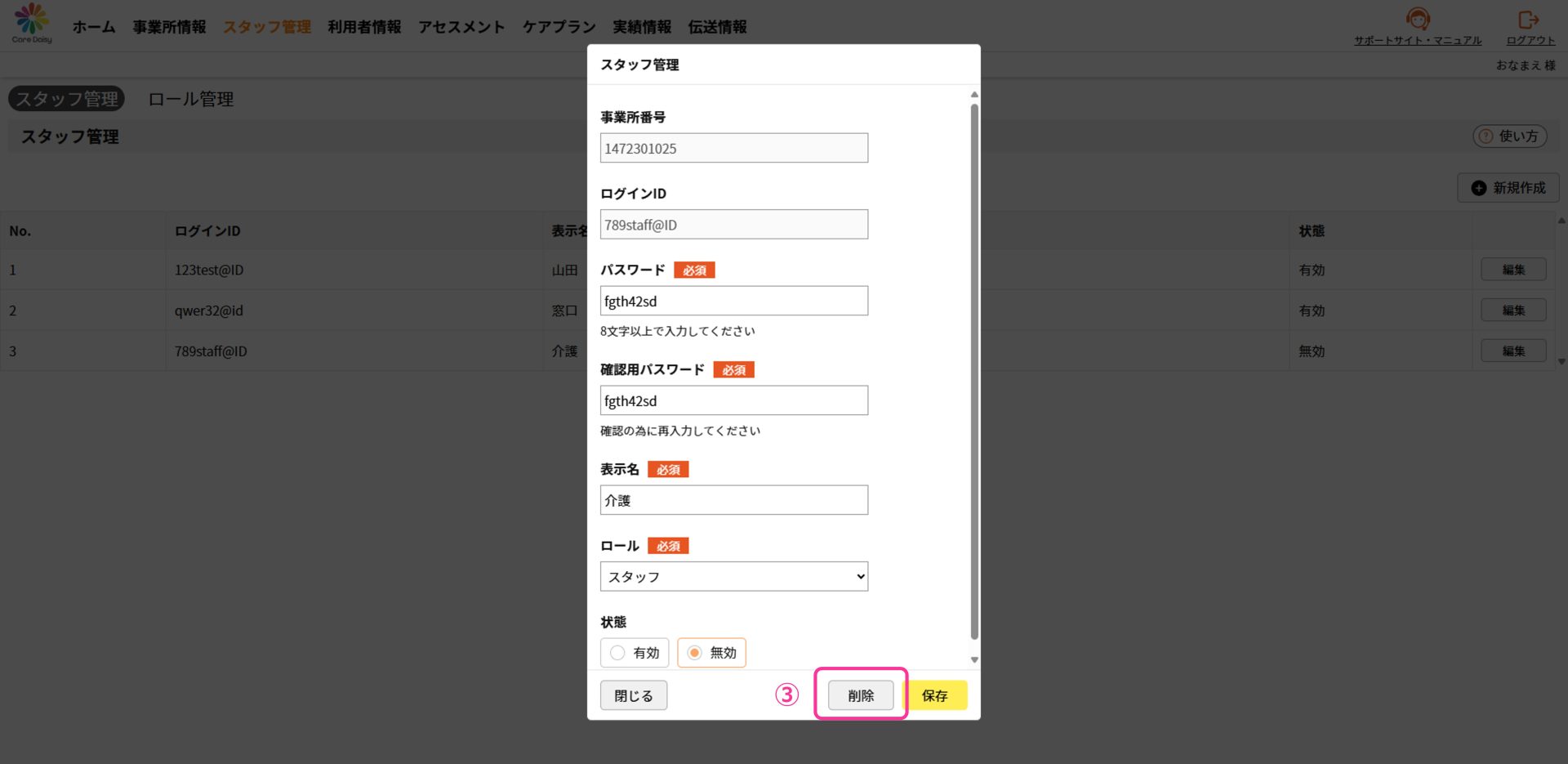Click the yellow 保存 save button
Image resolution: width=1568 pixels, height=764 pixels.
tap(936, 695)
